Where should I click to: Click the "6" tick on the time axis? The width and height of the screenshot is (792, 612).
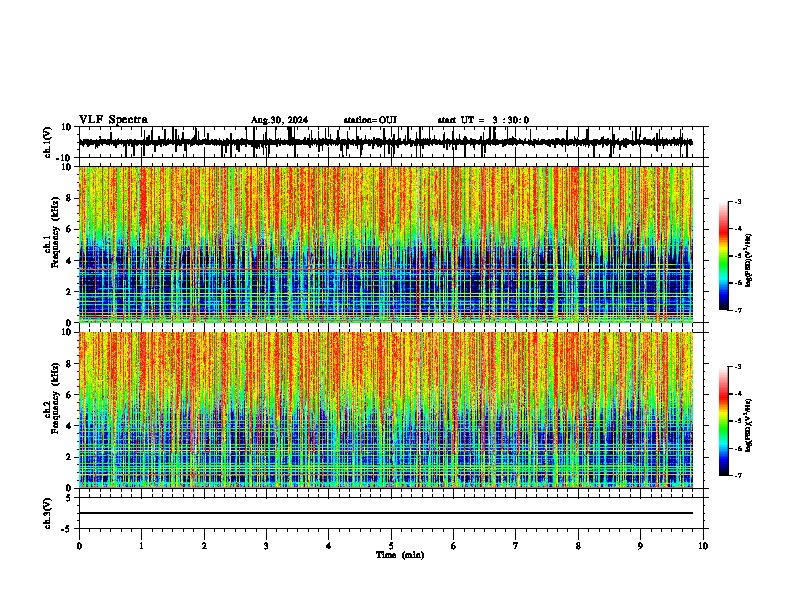(454, 546)
